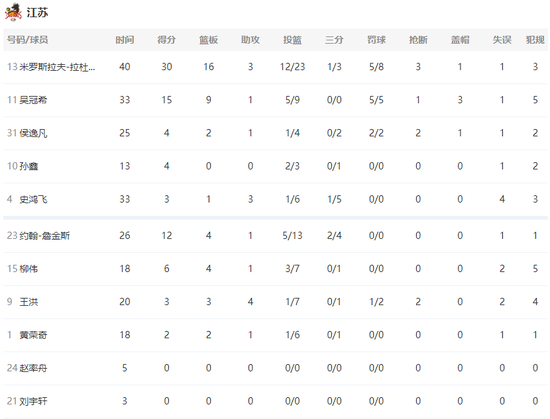
Task: Click the 罚球 column header
Action: (376, 40)
